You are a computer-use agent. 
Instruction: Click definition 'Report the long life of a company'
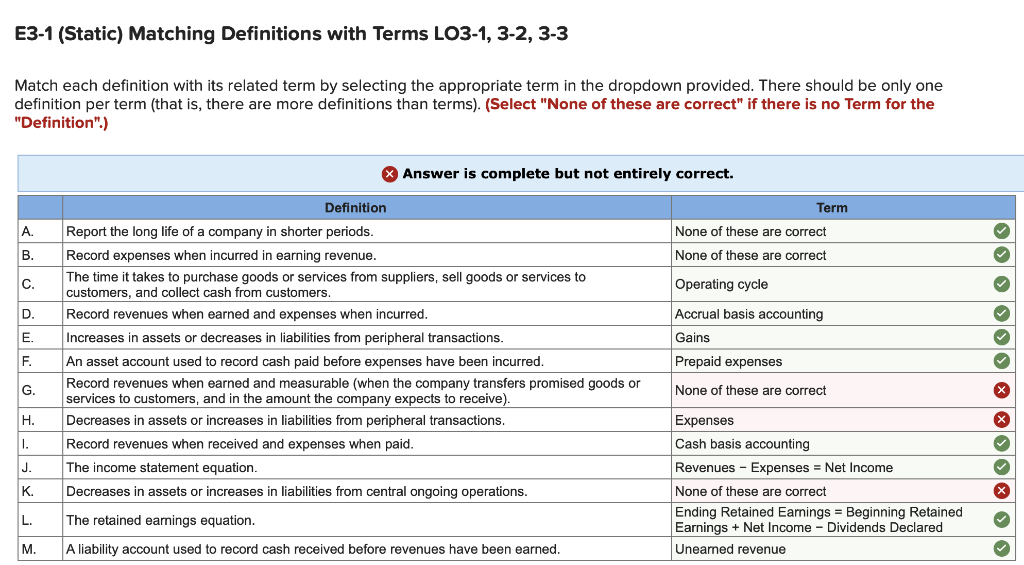[219, 231]
